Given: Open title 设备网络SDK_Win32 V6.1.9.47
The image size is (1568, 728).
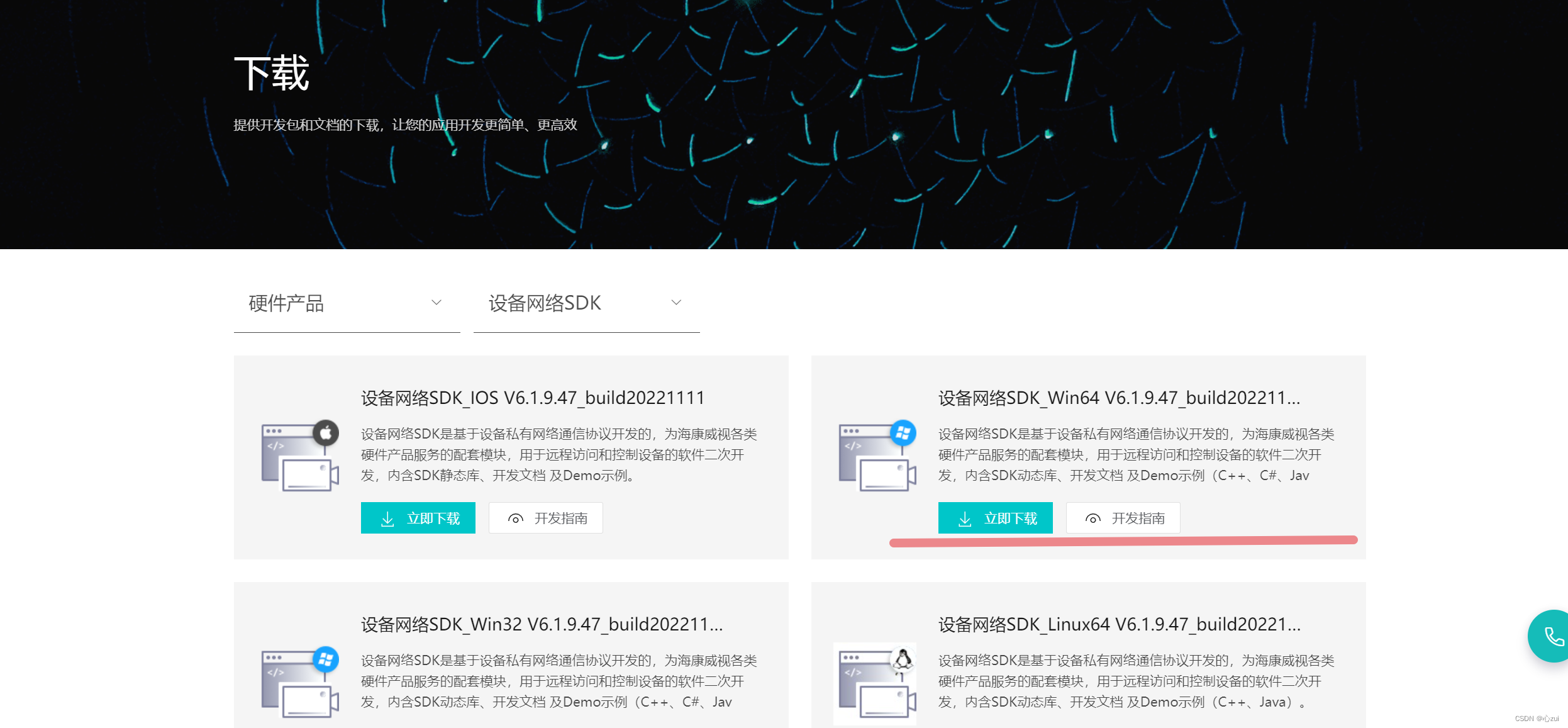Looking at the screenshot, I should 542,624.
